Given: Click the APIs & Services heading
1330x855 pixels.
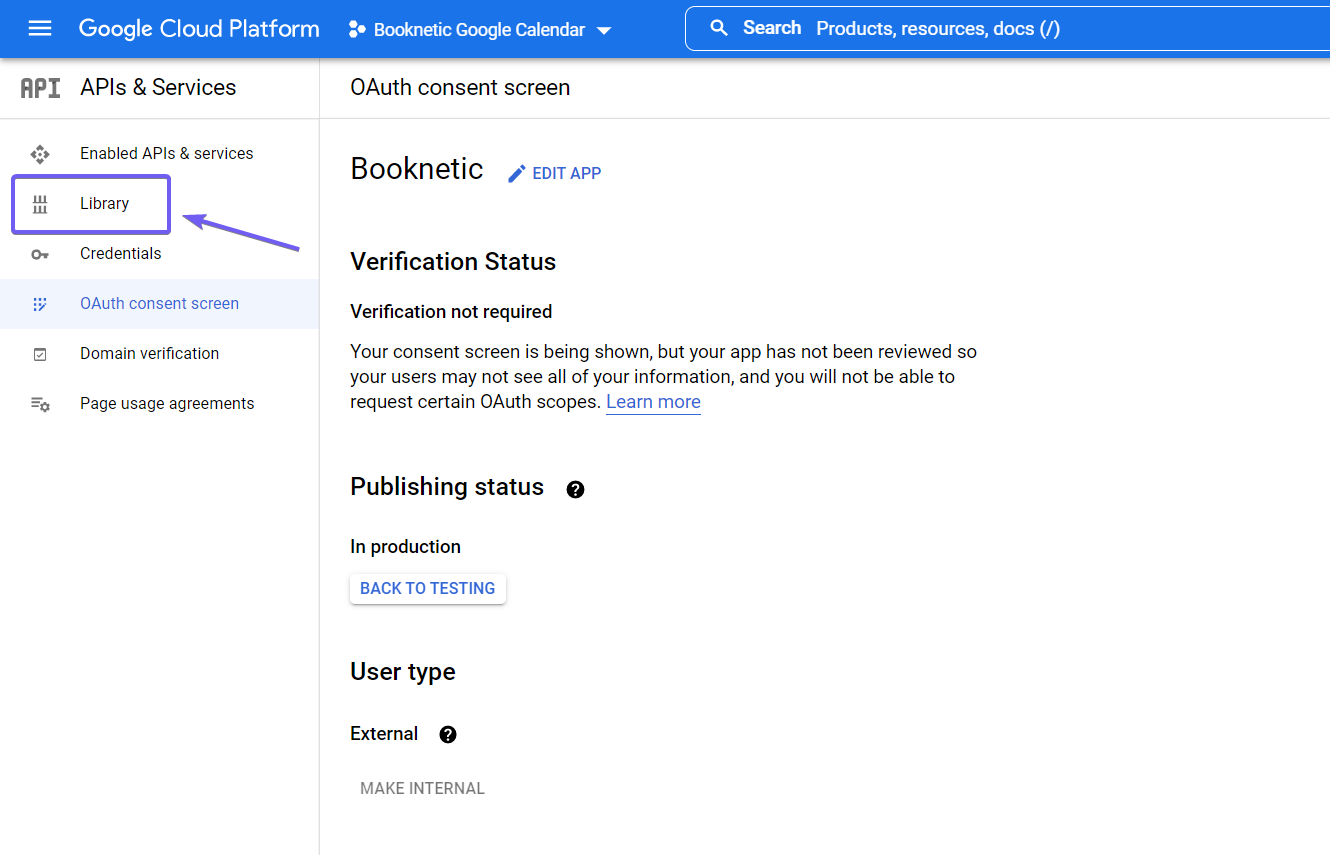Looking at the screenshot, I should [x=158, y=88].
